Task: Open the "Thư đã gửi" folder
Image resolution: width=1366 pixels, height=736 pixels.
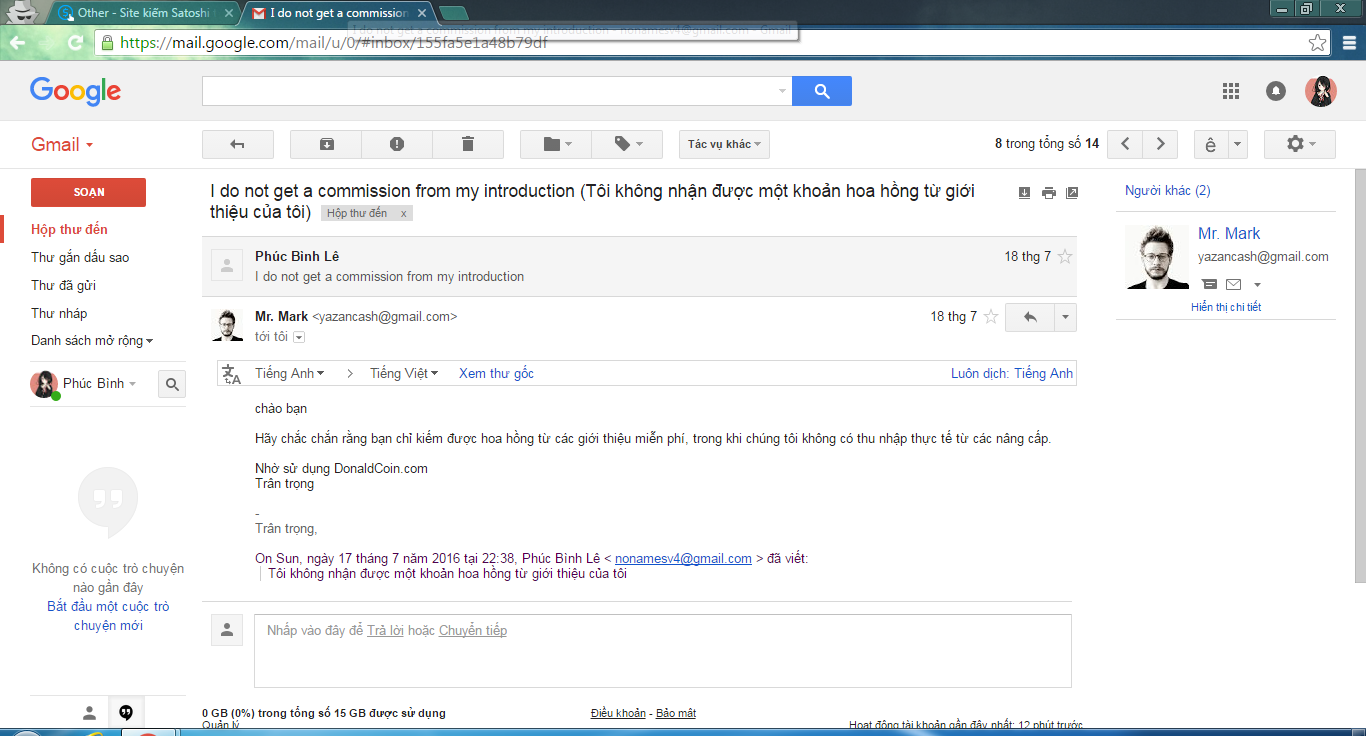Action: pyautogui.click(x=63, y=285)
